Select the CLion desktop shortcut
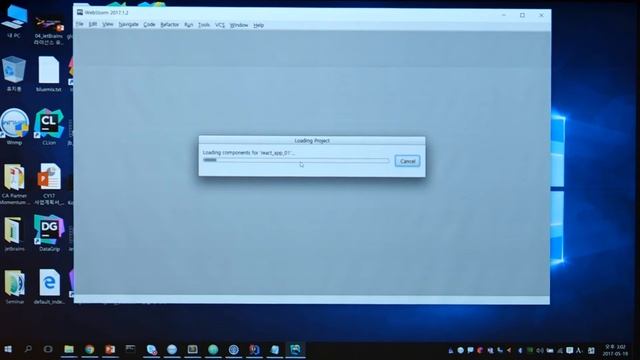 coord(49,127)
